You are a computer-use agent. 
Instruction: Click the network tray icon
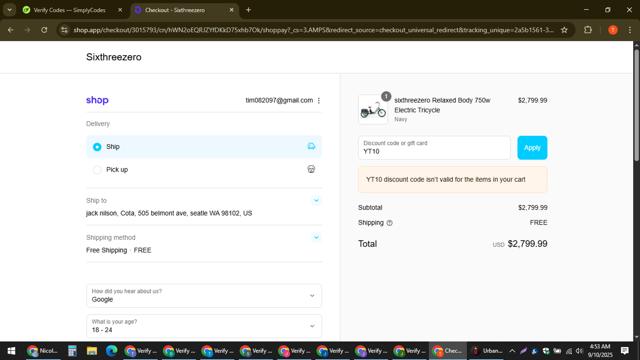point(569,351)
